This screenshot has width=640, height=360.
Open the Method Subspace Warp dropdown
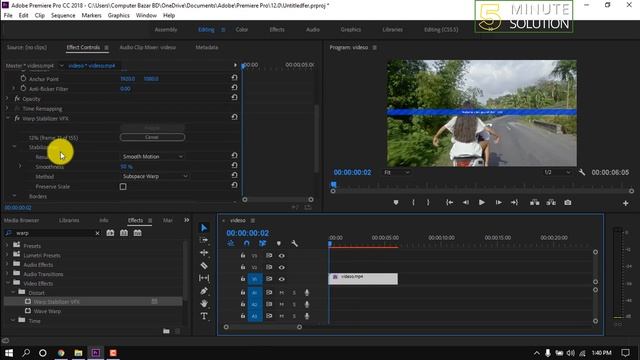point(155,176)
